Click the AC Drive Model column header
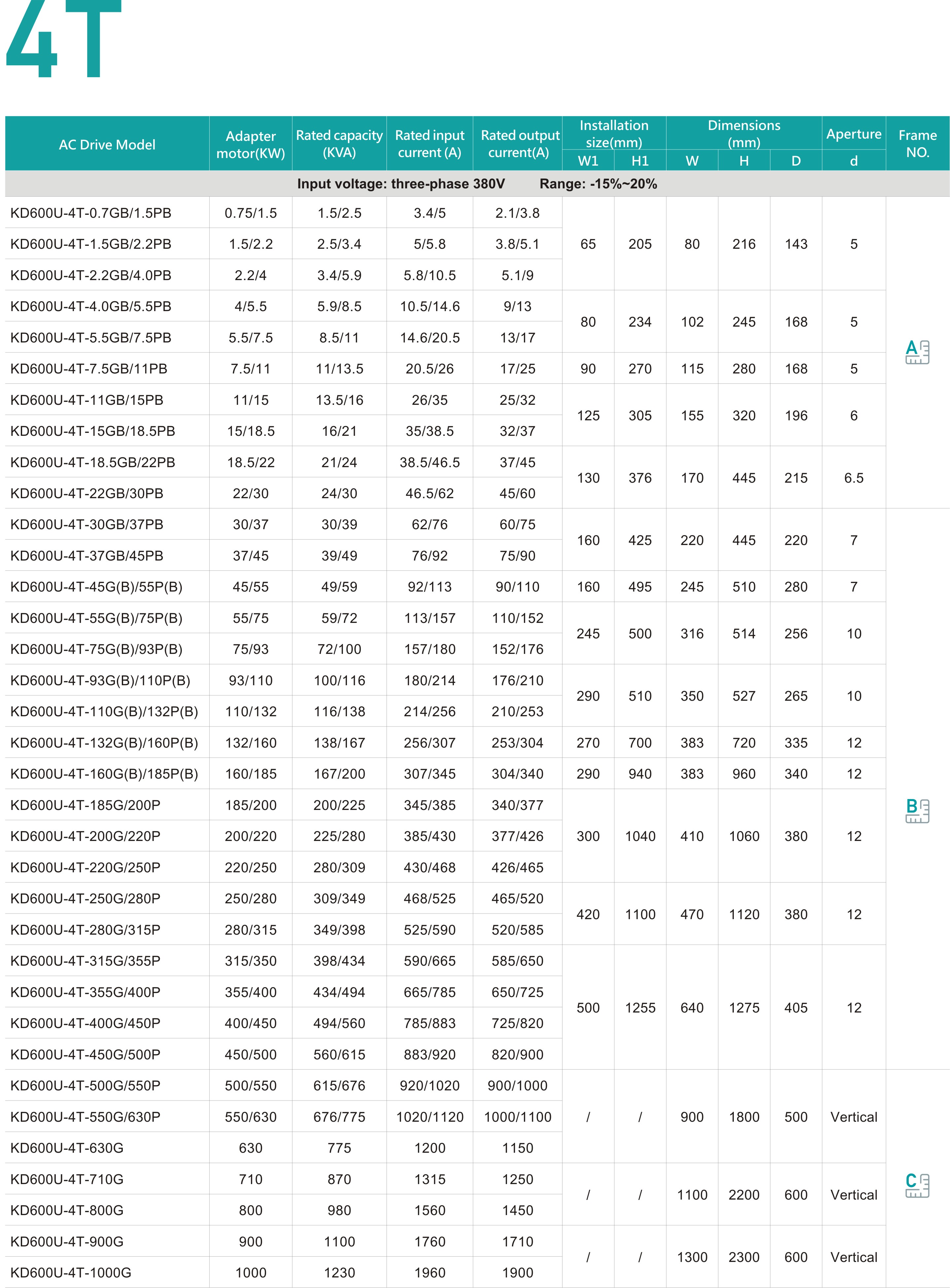 tap(107, 144)
